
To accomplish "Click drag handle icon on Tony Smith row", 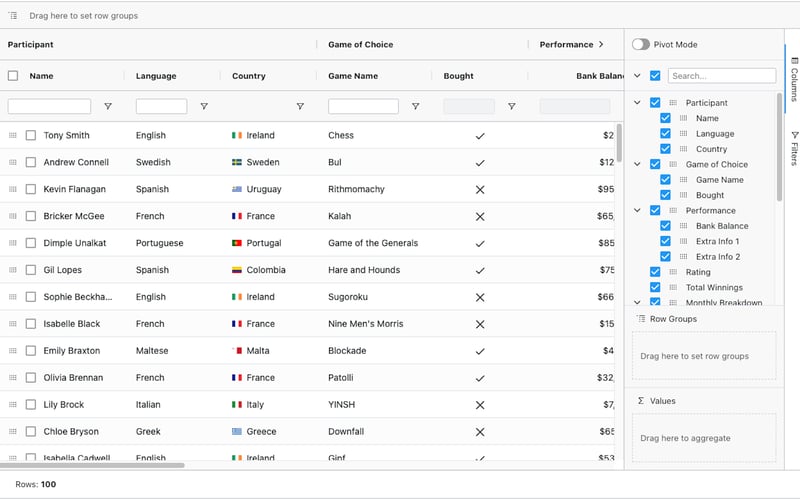I will (x=13, y=135).
